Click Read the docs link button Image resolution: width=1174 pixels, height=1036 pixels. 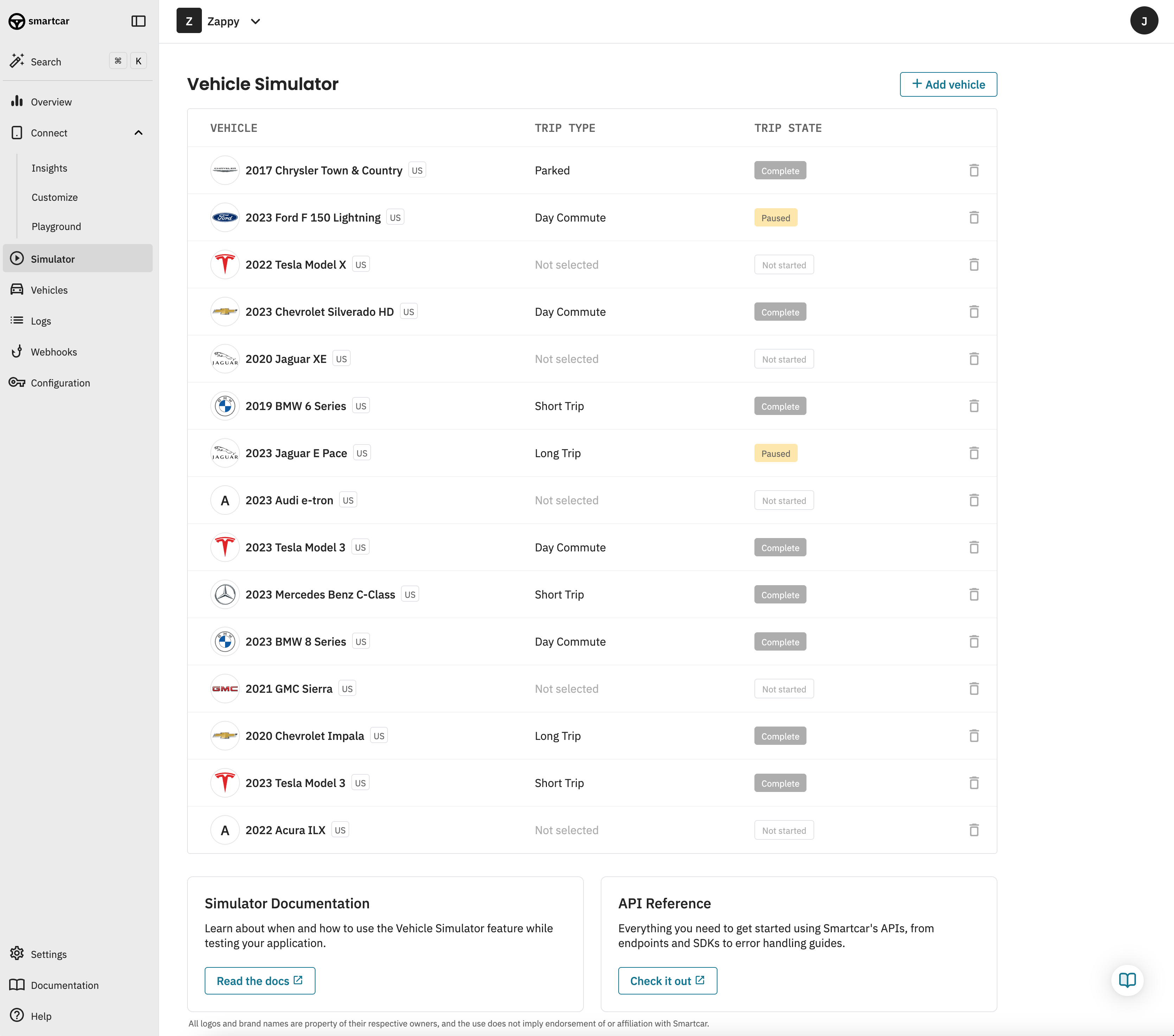(x=260, y=981)
